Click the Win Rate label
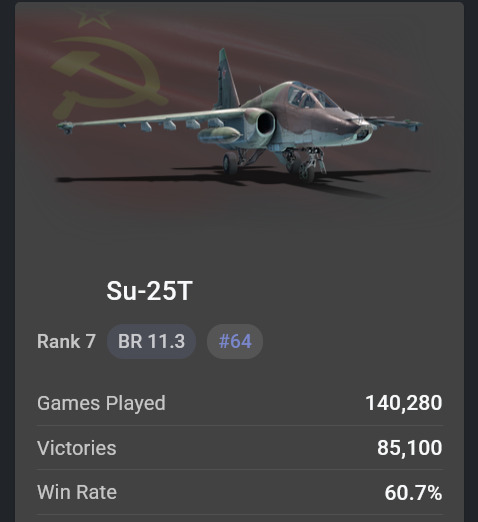The width and height of the screenshot is (478, 522). click(x=77, y=492)
